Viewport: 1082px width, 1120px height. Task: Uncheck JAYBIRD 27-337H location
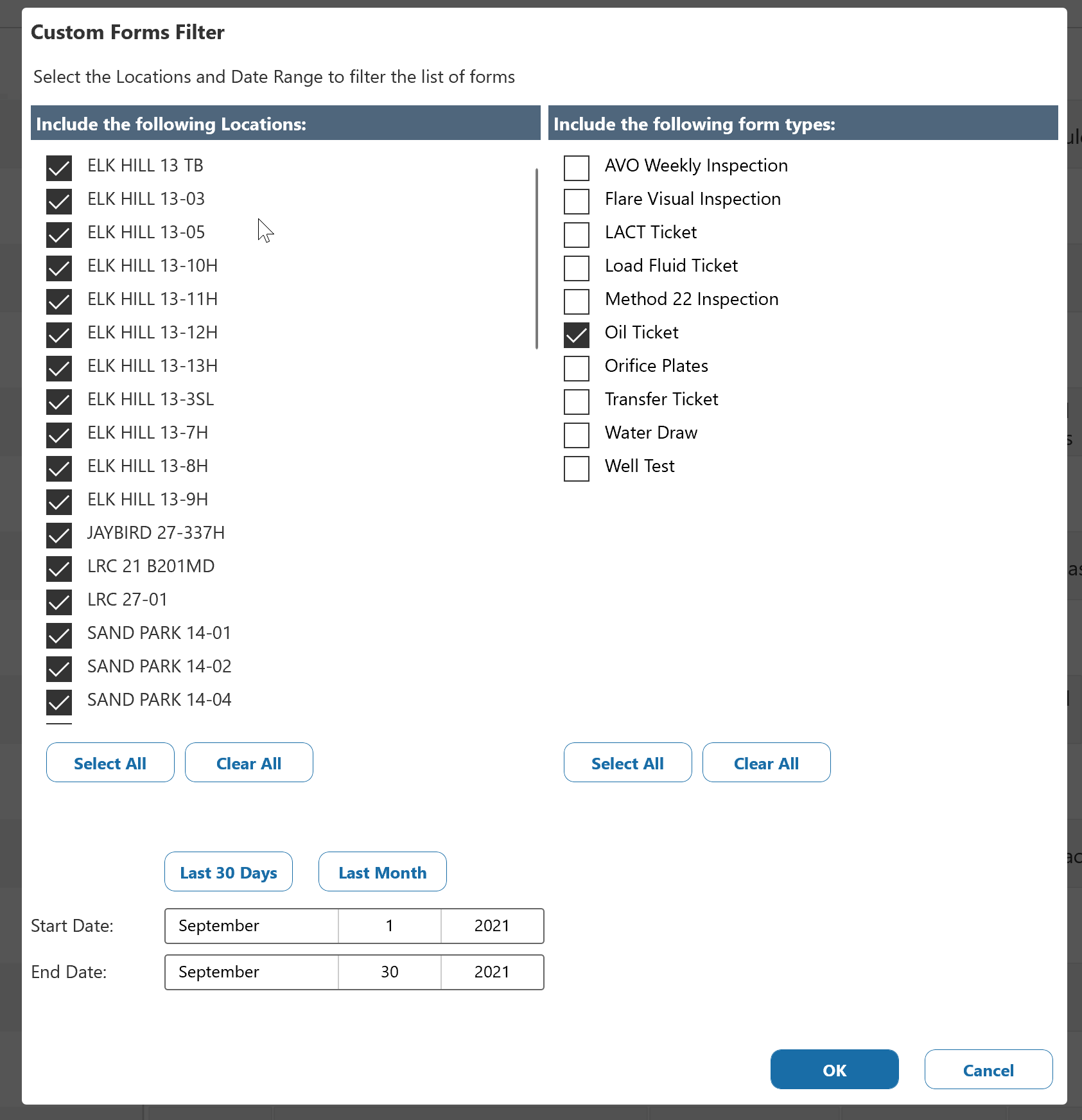point(59,535)
